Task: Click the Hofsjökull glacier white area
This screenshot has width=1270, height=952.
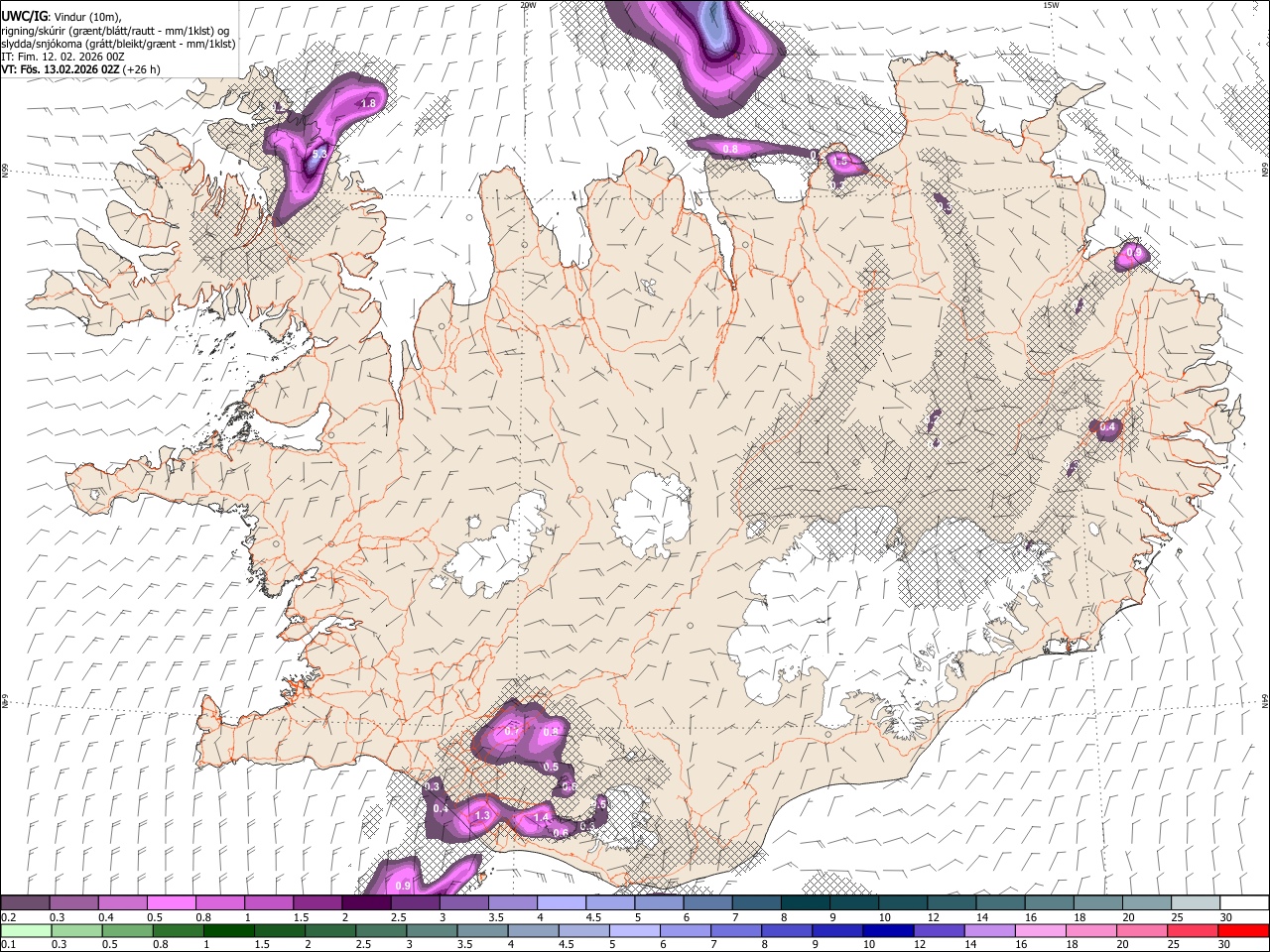Action: point(652,516)
